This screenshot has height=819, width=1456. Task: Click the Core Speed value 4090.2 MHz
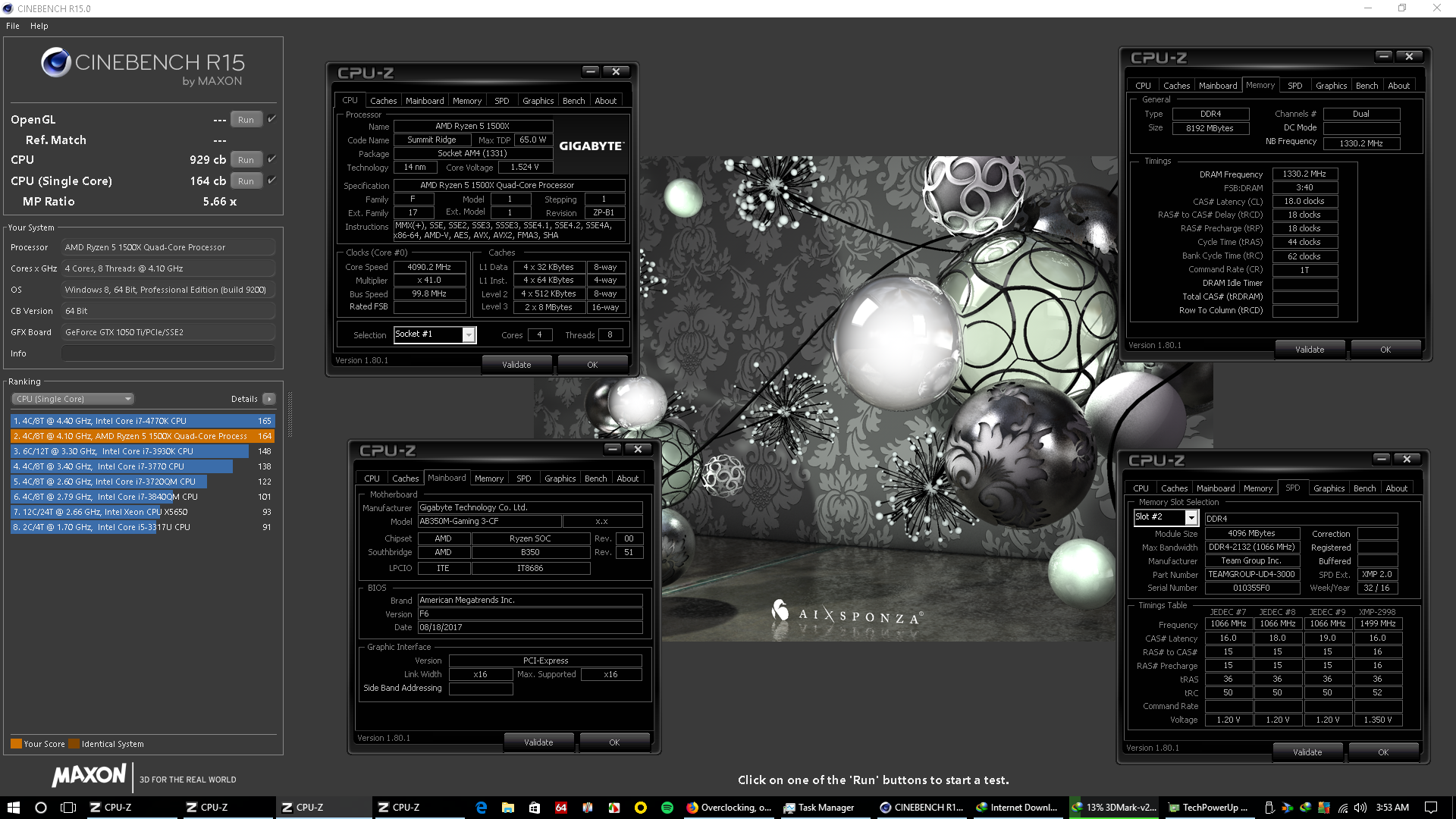pyautogui.click(x=429, y=267)
